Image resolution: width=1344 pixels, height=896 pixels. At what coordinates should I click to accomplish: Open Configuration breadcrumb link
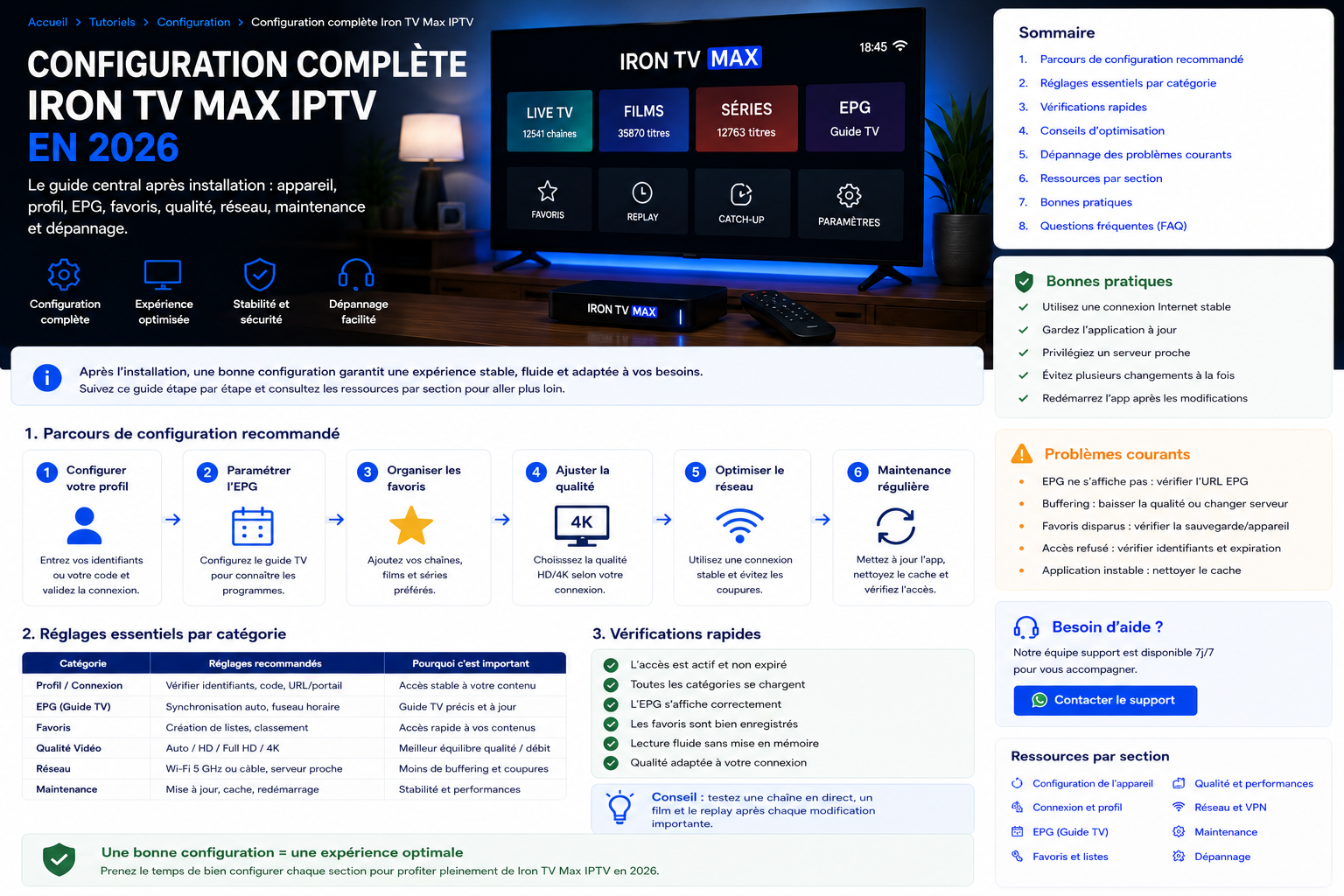pyautogui.click(x=193, y=22)
